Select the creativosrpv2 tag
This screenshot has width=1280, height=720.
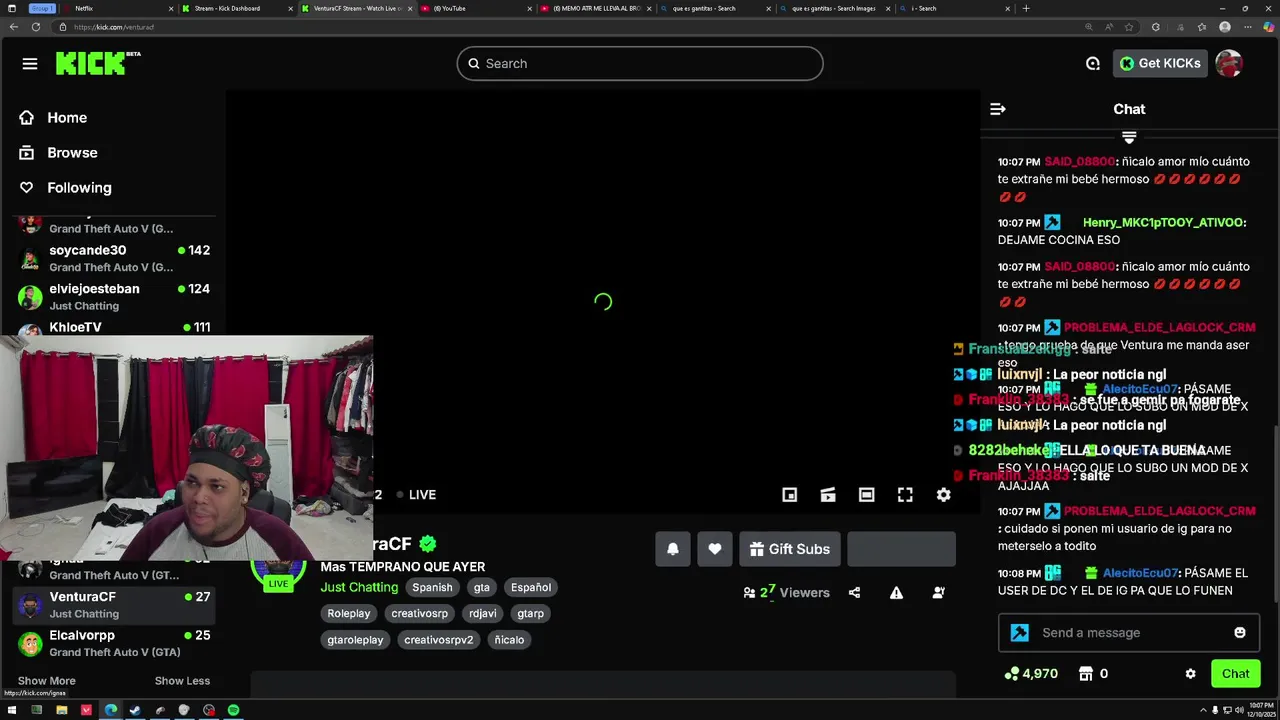[x=439, y=639]
